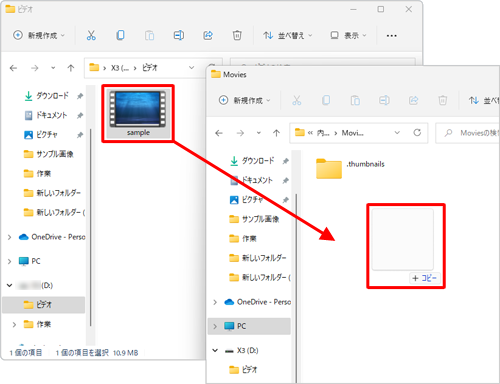Open 新規作成 menu in Movies window

tap(244, 100)
